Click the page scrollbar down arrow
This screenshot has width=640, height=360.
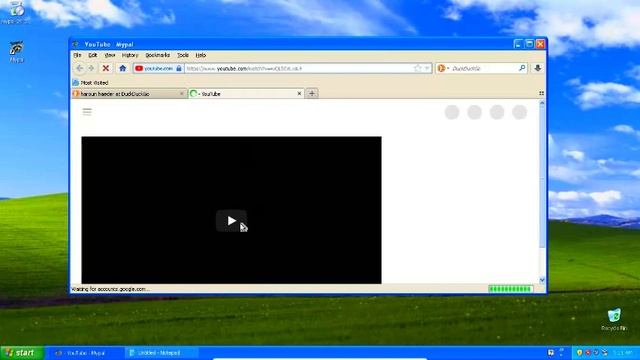coord(542,280)
